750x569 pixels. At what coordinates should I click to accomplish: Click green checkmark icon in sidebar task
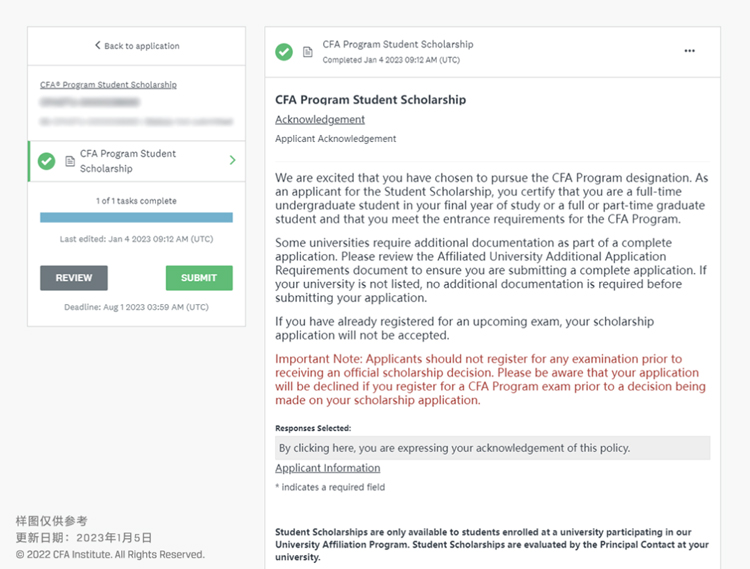(46, 161)
